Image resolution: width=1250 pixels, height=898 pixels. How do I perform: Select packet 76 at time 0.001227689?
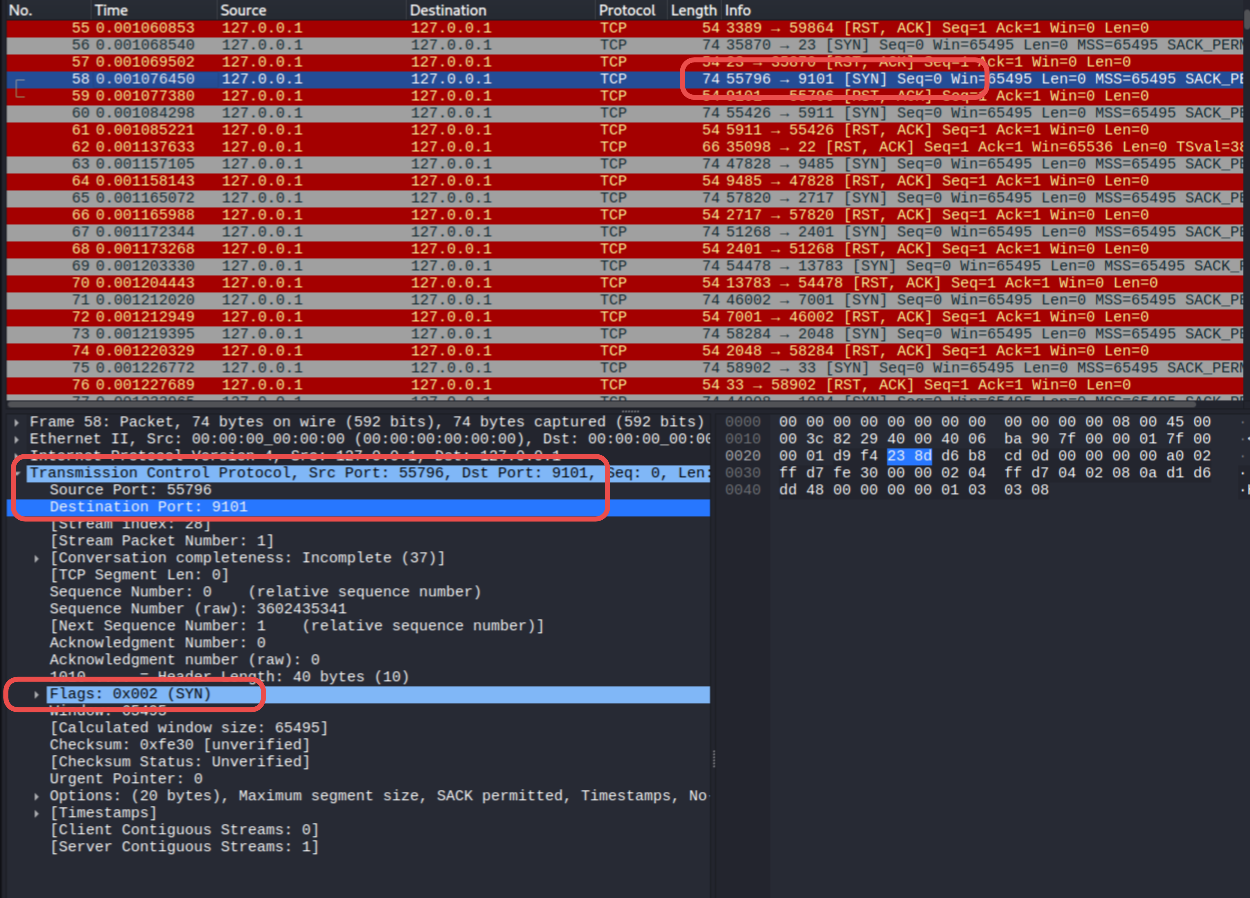coord(627,385)
